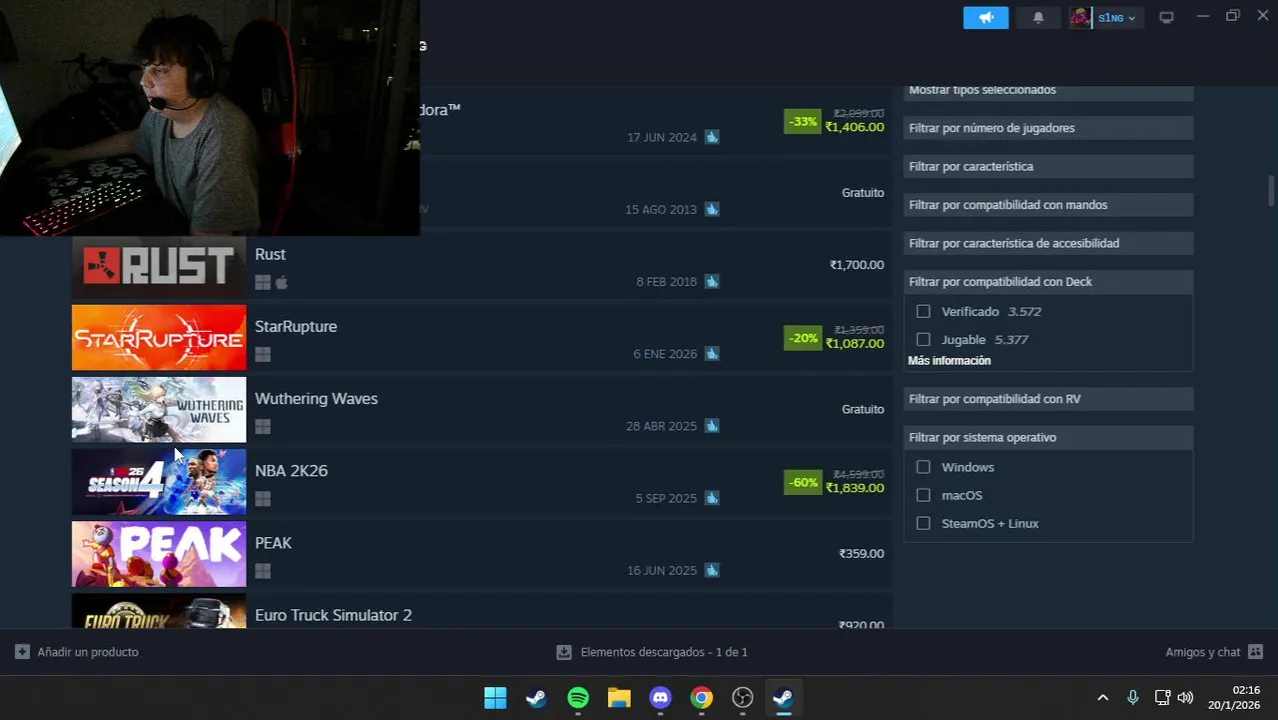
Task: Open the Amigos y chat icon
Action: [x=1256, y=652]
